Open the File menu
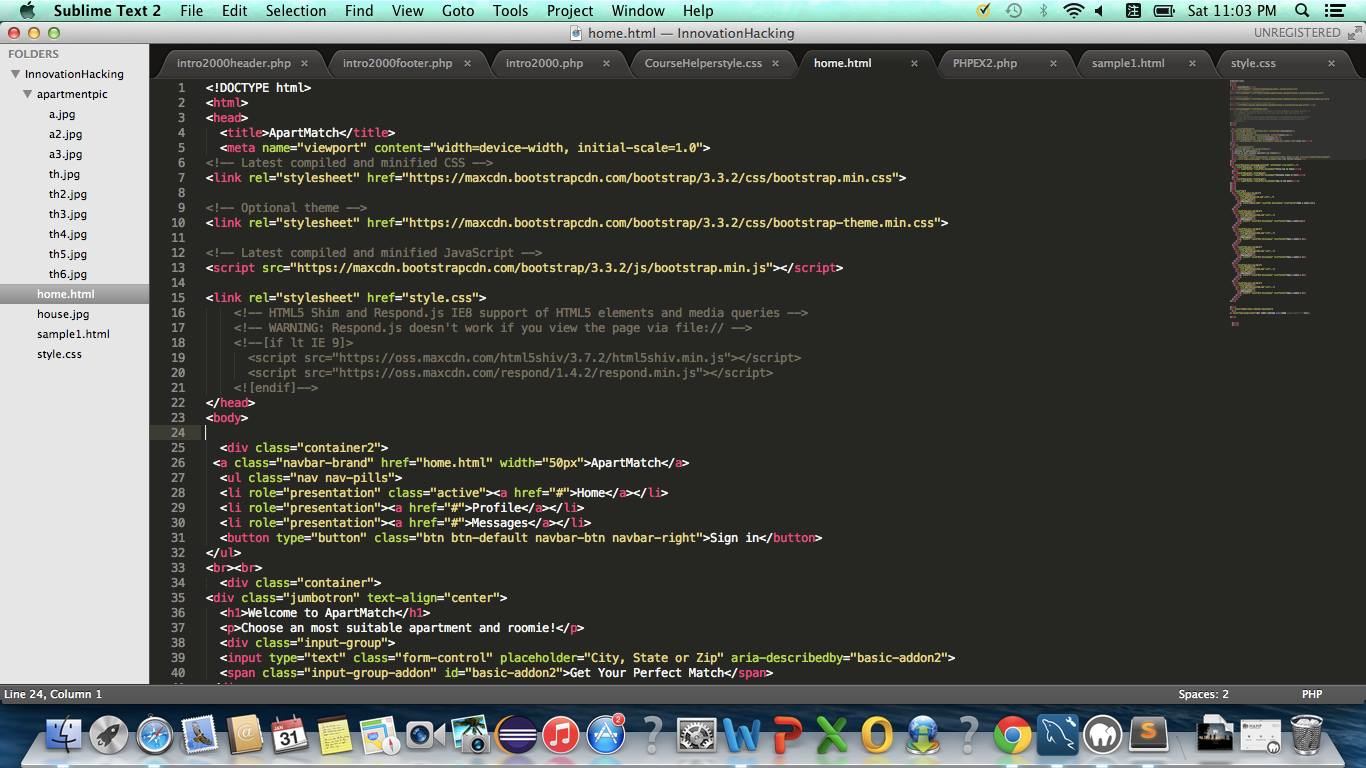 (x=191, y=11)
